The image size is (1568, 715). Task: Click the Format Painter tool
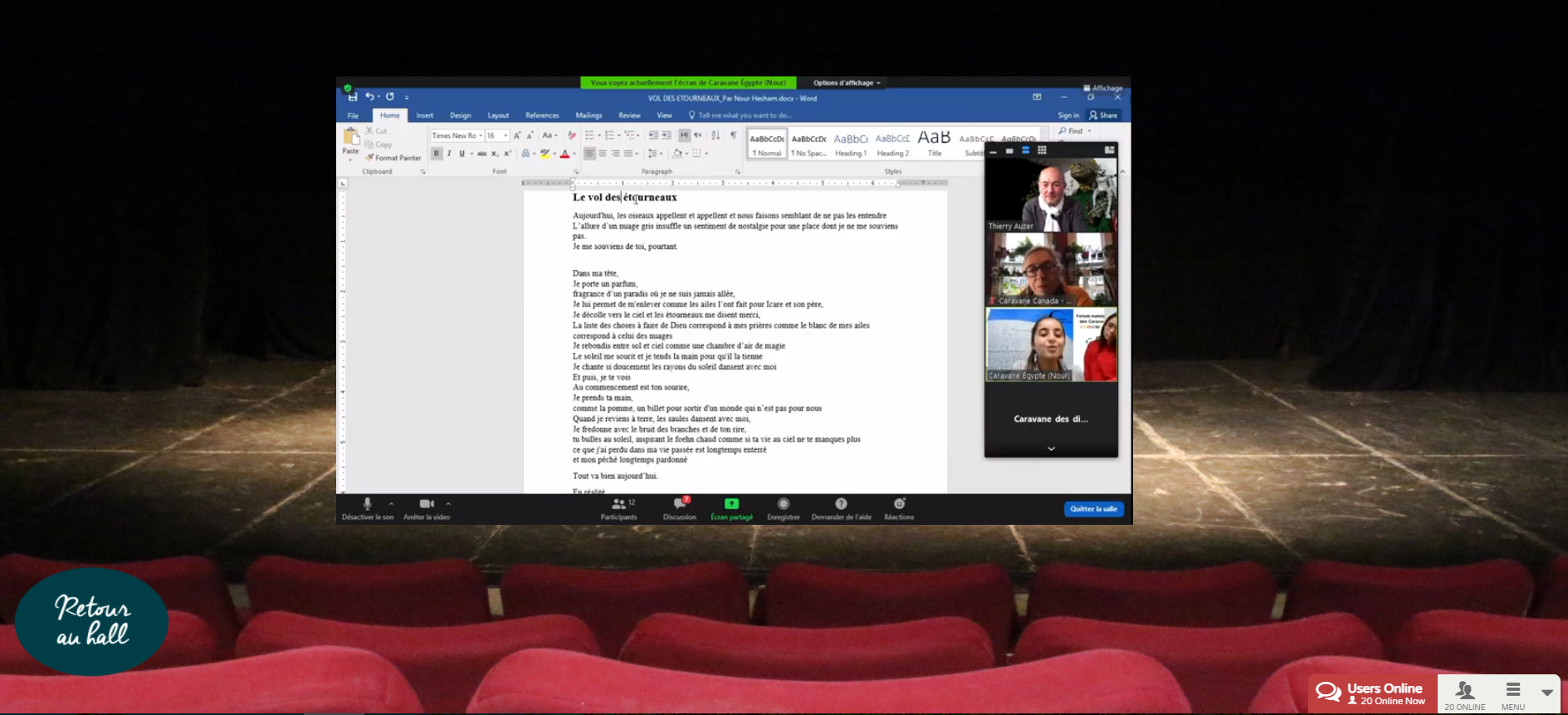394,158
